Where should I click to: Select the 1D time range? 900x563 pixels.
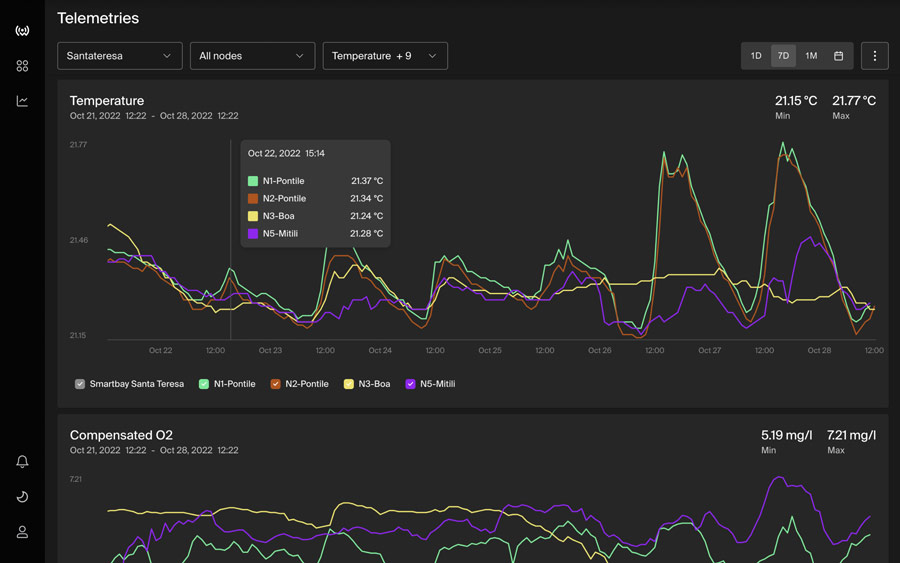[x=756, y=56]
